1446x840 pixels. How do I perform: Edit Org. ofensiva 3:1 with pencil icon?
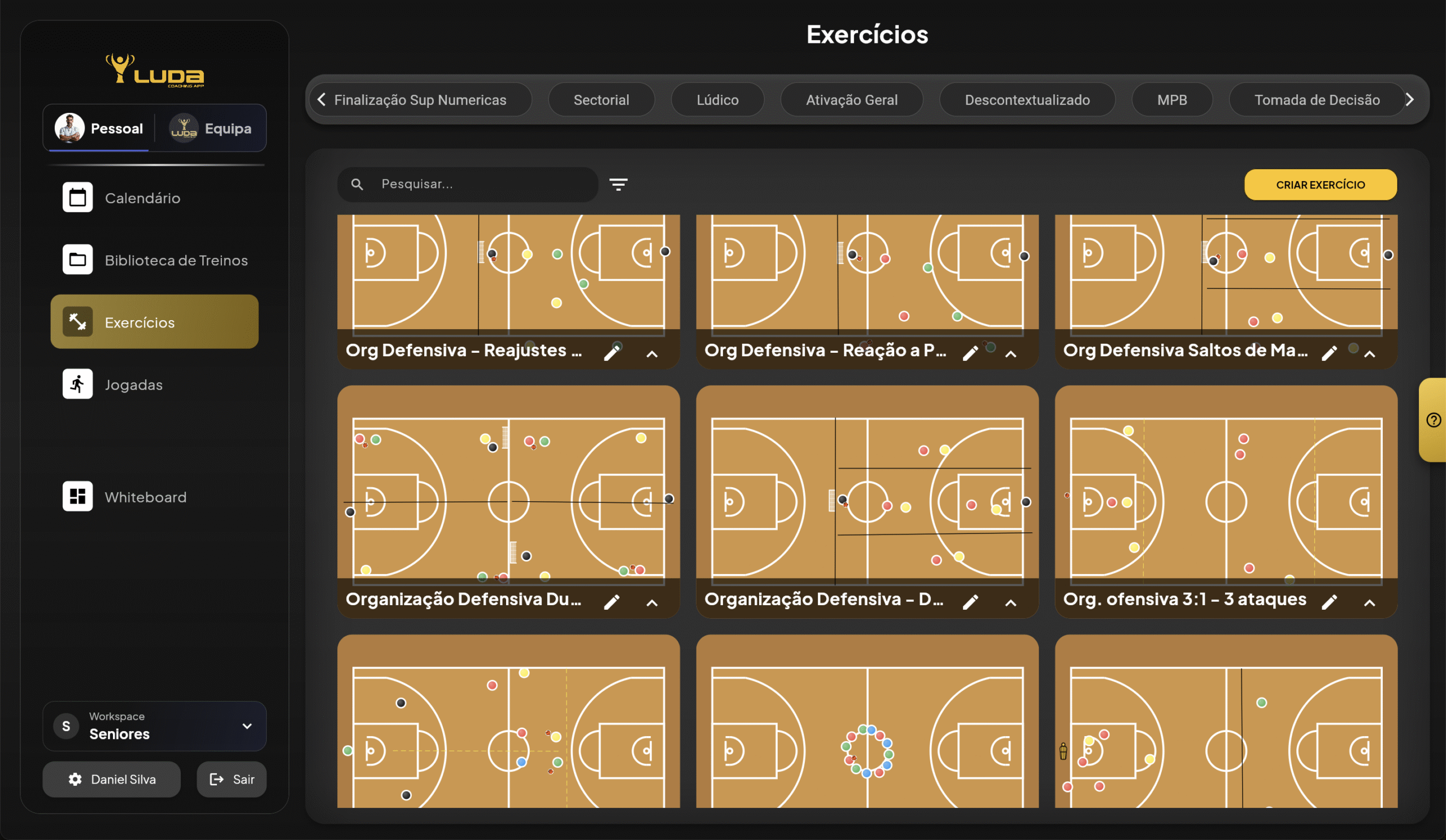[1329, 601]
